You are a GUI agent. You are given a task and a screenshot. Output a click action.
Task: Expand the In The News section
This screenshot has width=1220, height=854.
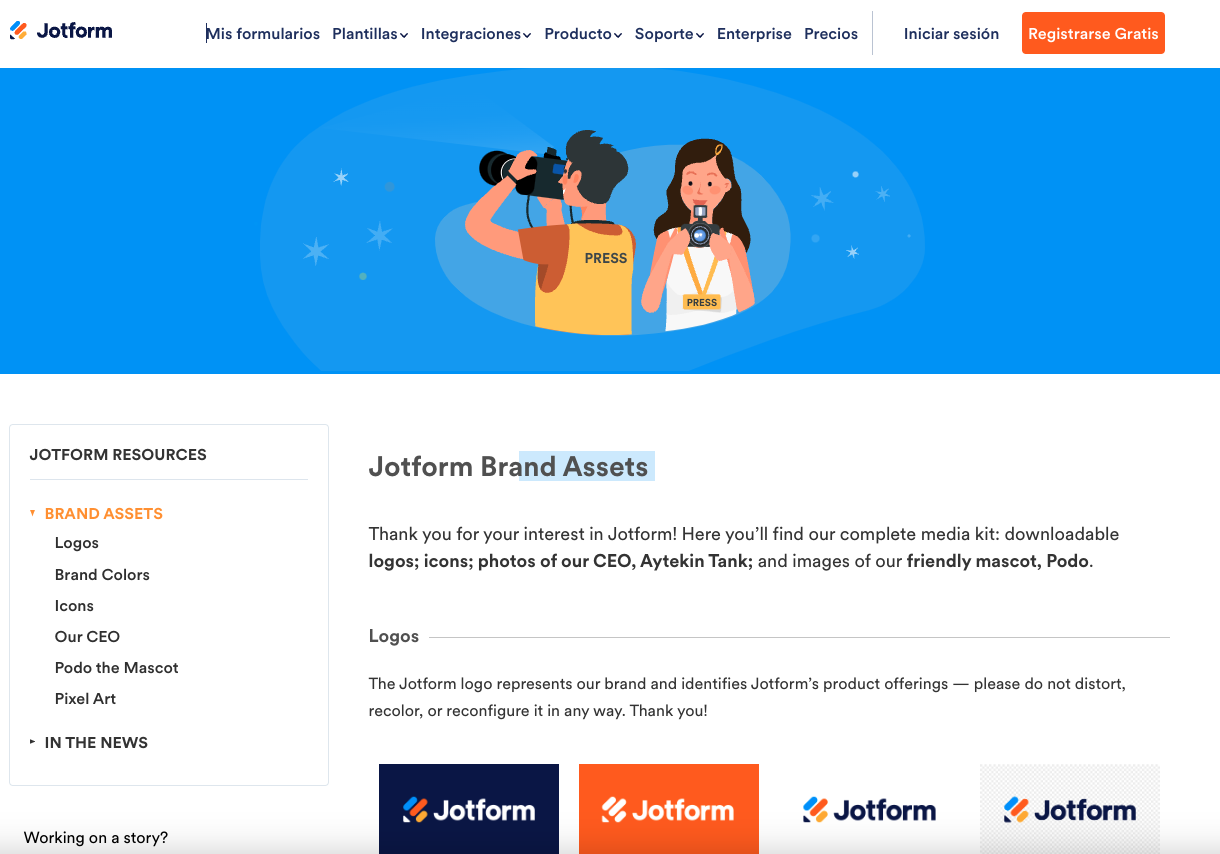coord(89,742)
